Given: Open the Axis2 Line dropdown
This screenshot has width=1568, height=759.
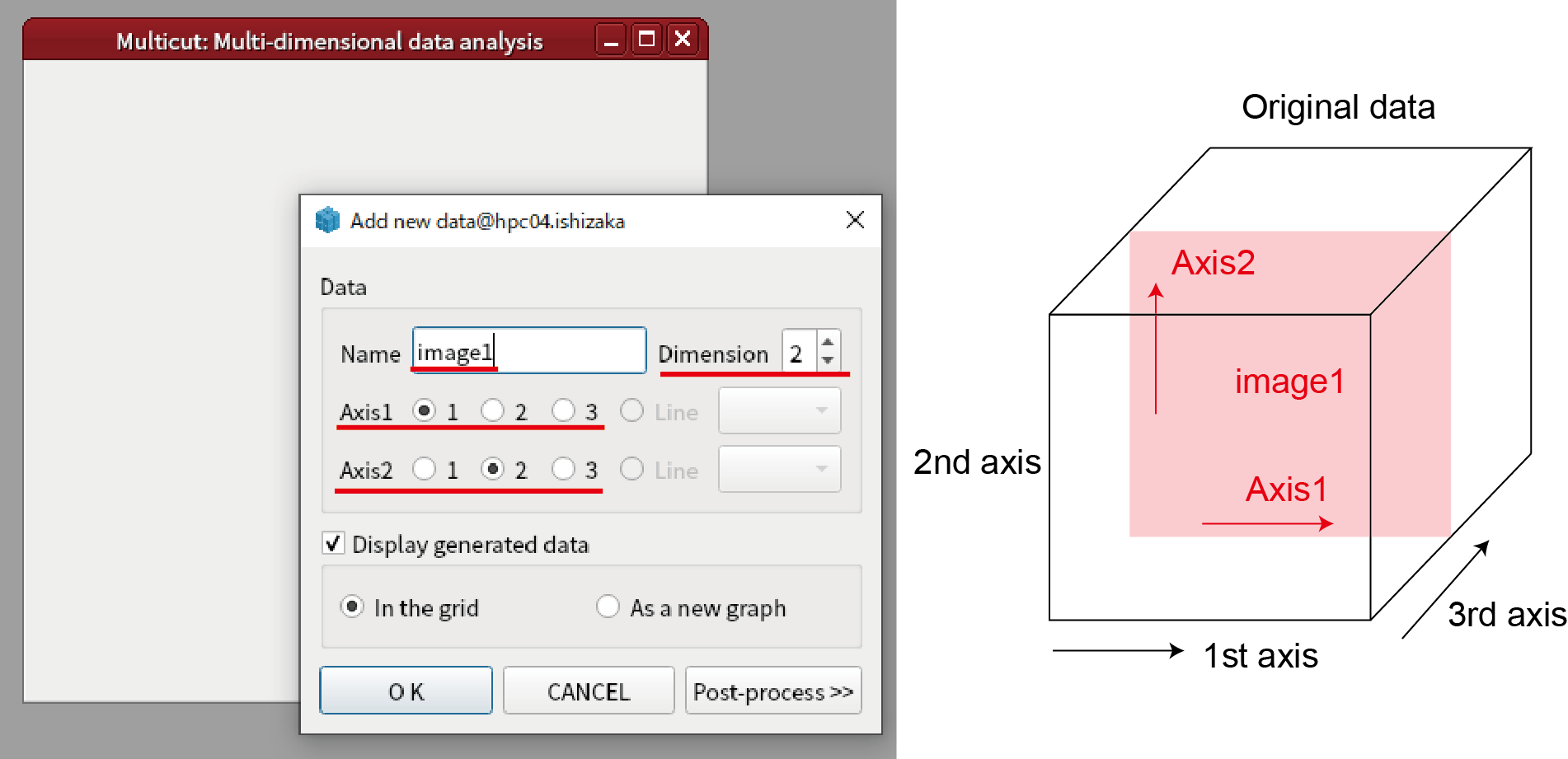Looking at the screenshot, I should [779, 469].
